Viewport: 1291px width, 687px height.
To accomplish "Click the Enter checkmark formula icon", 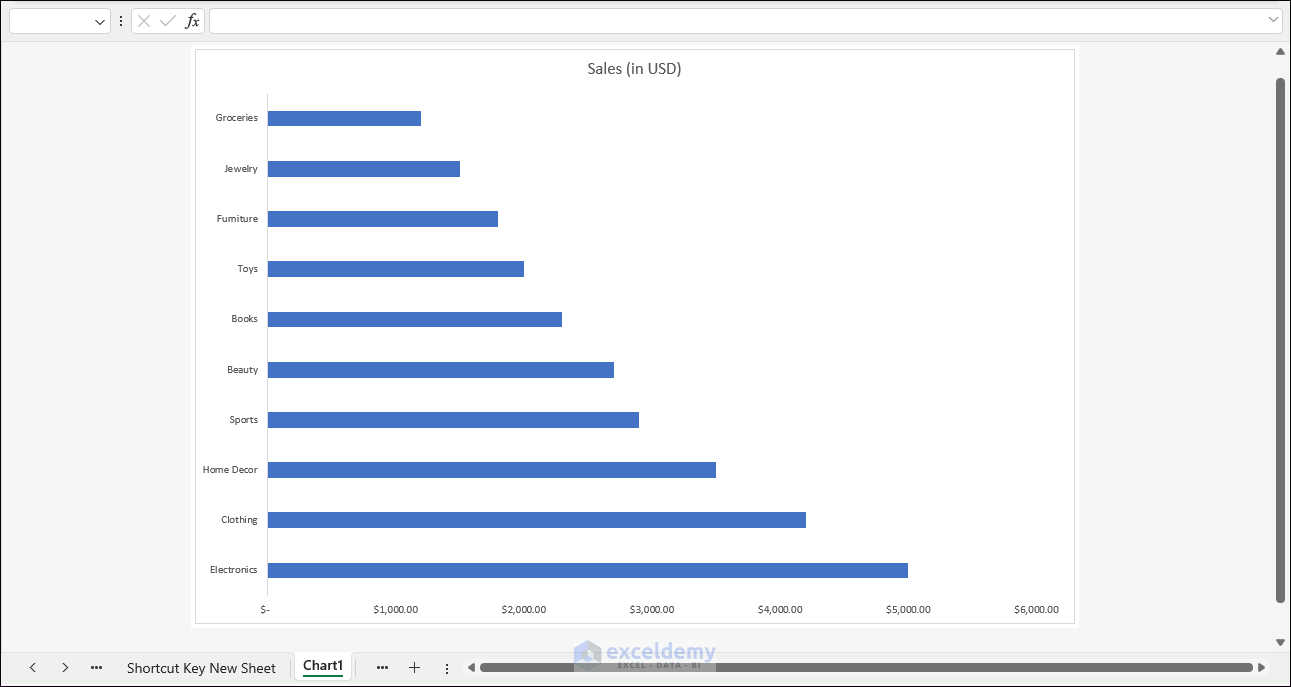I will (167, 21).
